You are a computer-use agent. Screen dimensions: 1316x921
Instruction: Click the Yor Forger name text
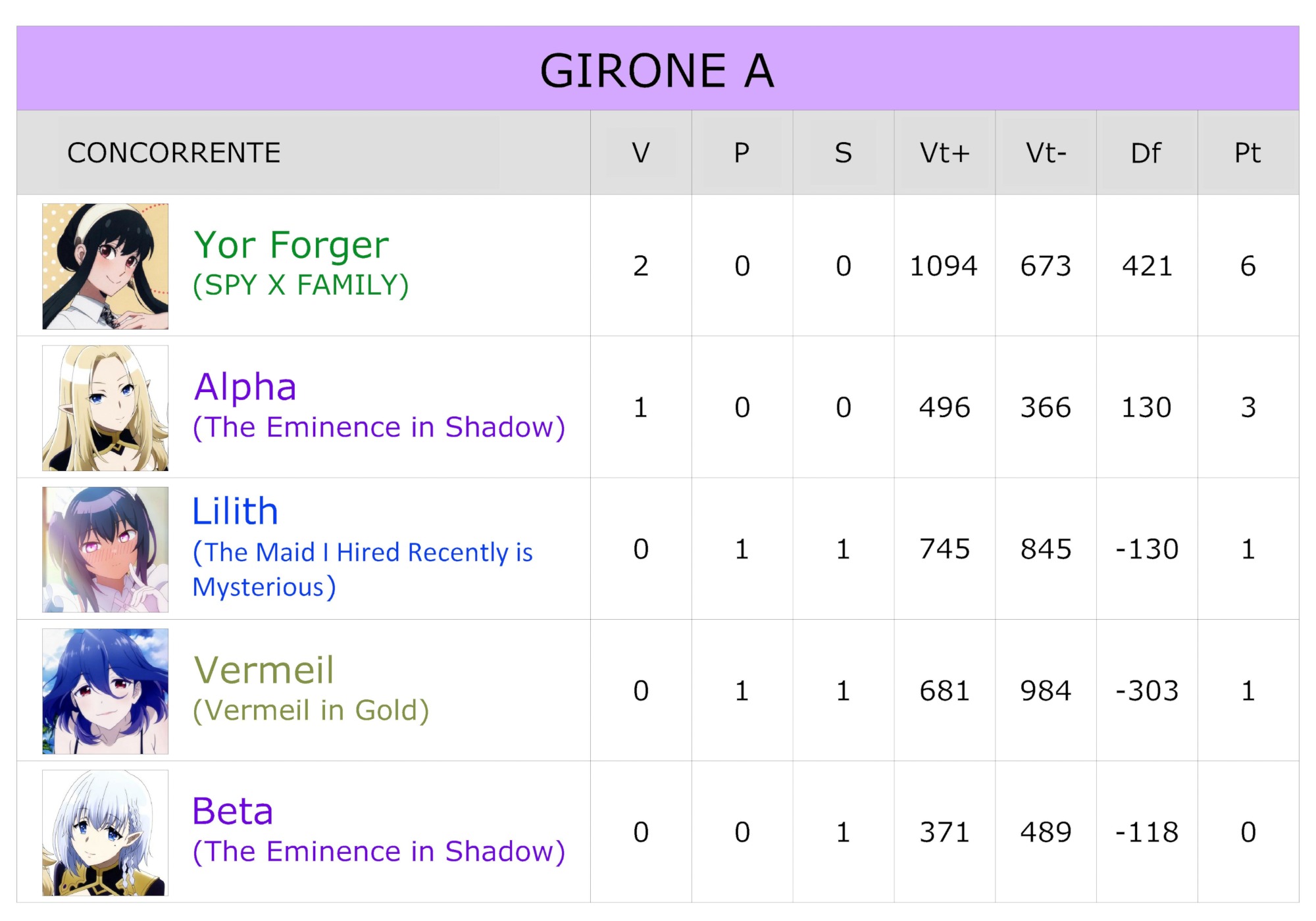click(291, 245)
